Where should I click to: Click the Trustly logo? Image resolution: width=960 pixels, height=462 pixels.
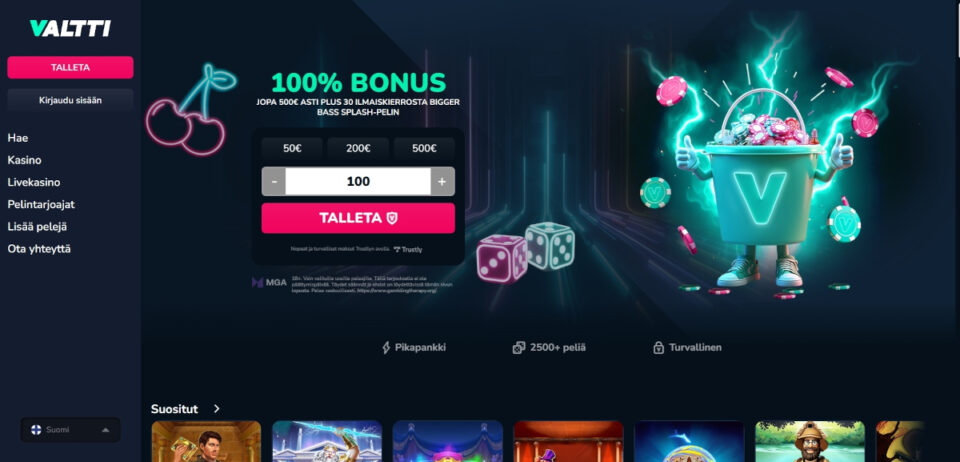tap(408, 250)
